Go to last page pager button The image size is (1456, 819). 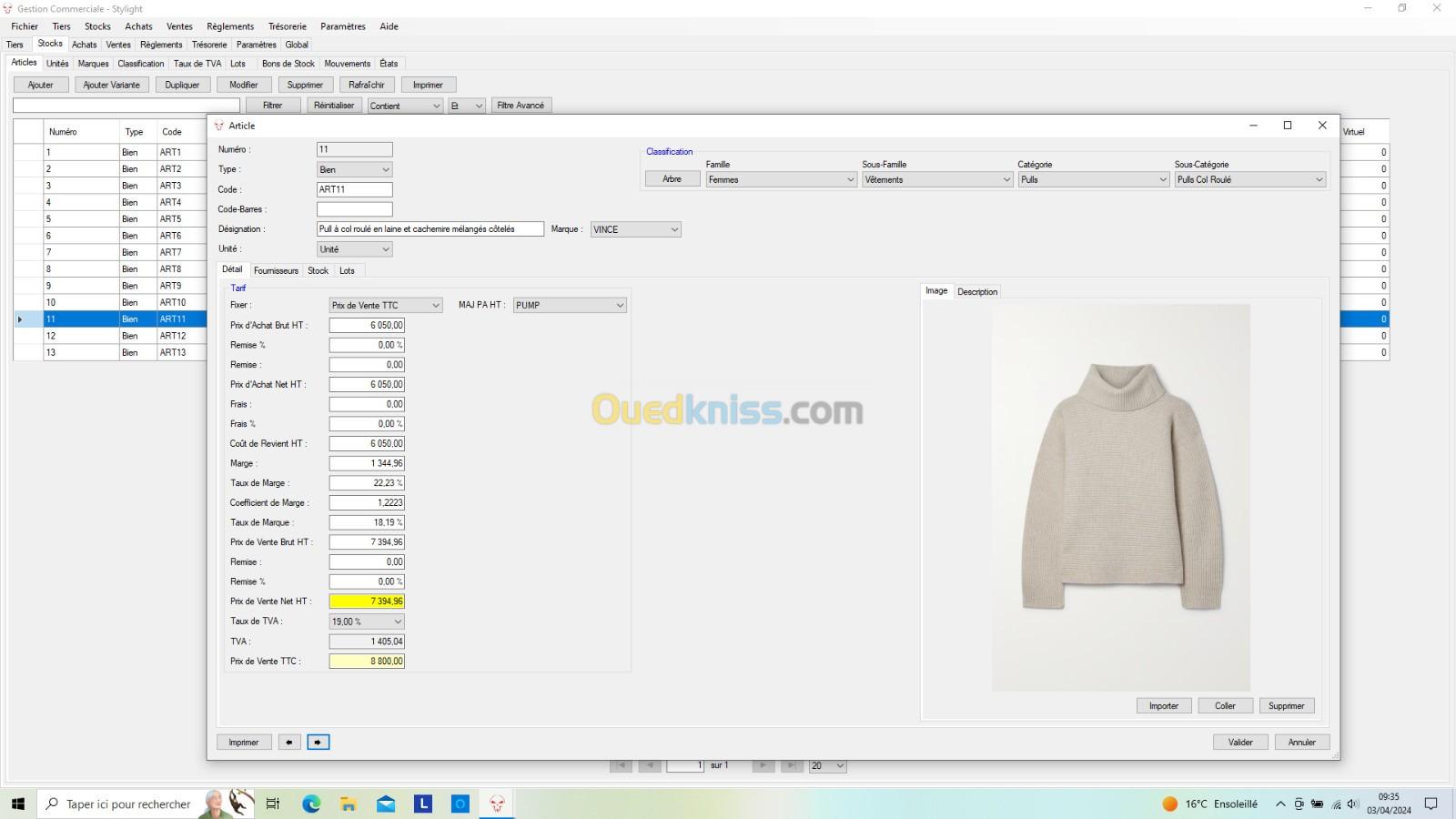click(792, 766)
